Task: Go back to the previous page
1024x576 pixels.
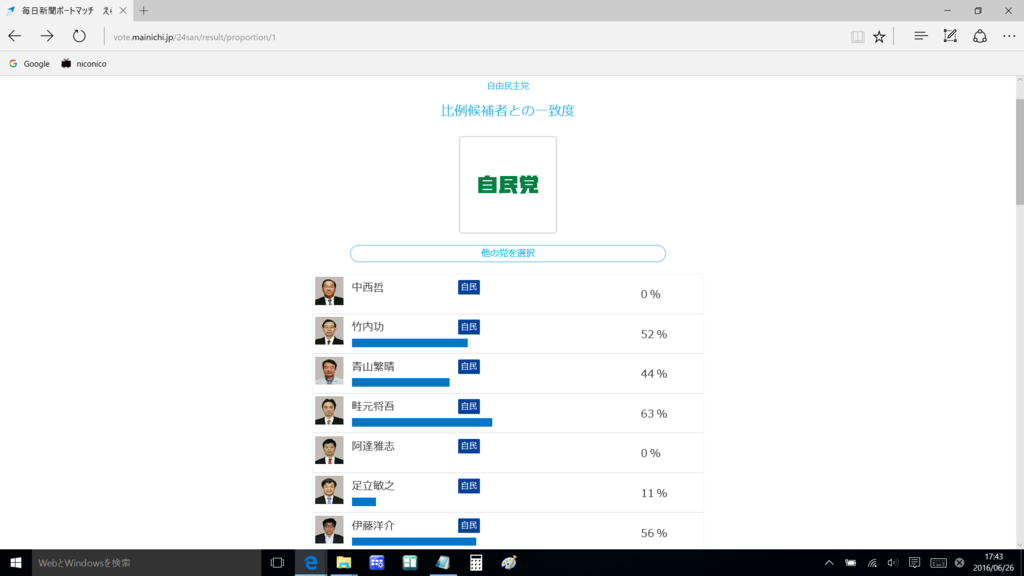Action: coord(14,37)
